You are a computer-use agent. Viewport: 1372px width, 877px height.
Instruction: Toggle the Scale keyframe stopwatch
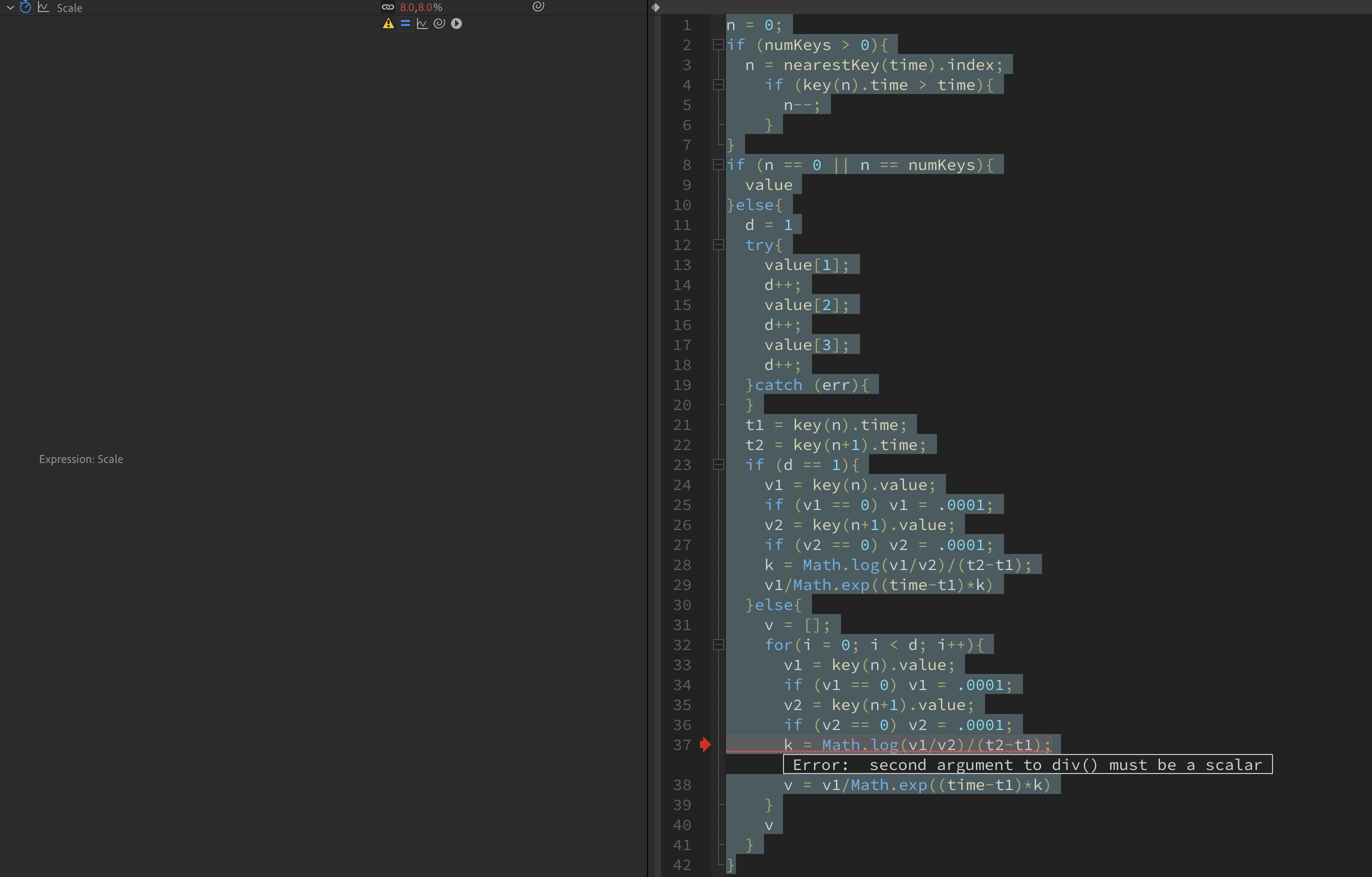coord(25,7)
